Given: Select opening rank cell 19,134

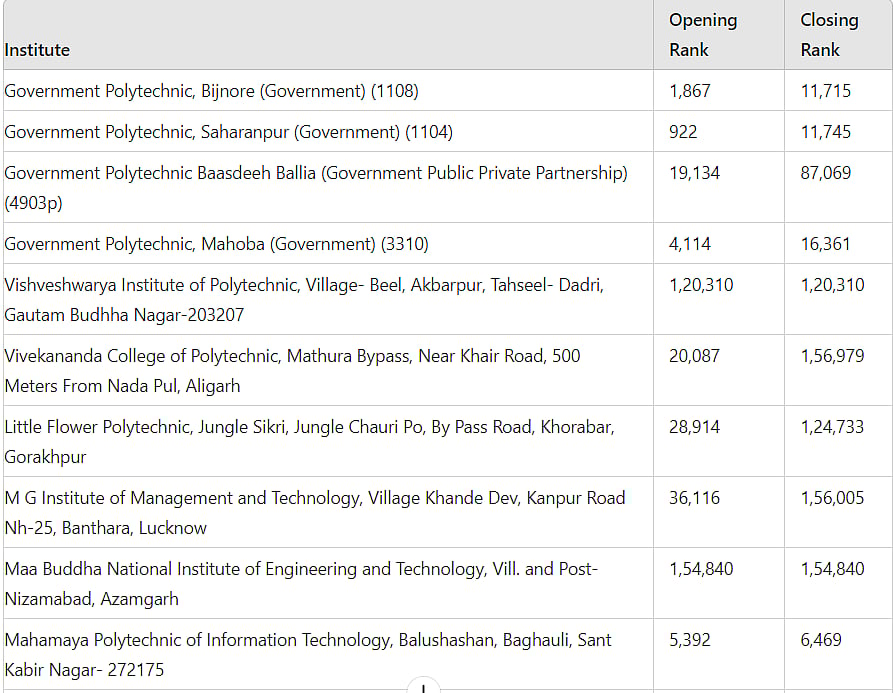Looking at the screenshot, I should tap(694, 173).
